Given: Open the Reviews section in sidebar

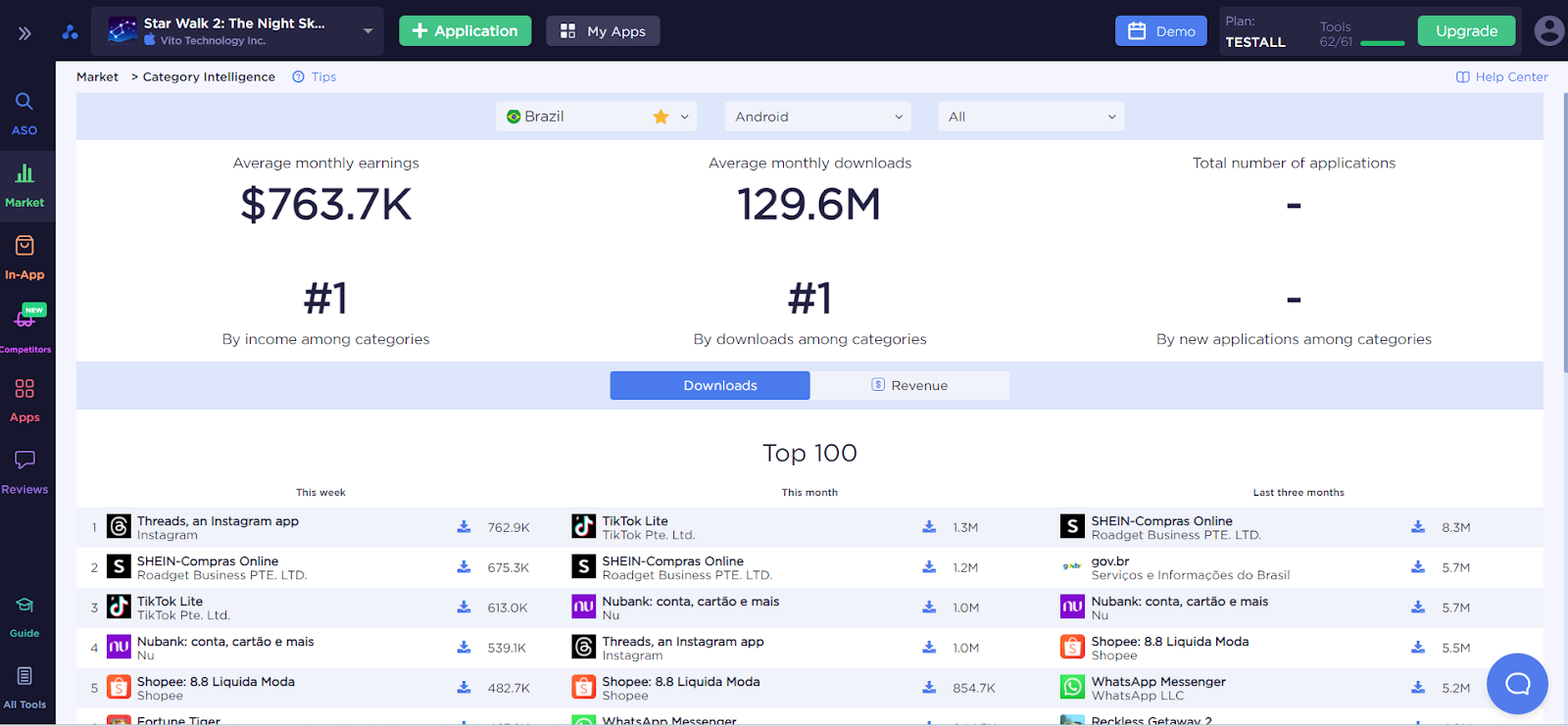Looking at the screenshot, I should (24, 473).
